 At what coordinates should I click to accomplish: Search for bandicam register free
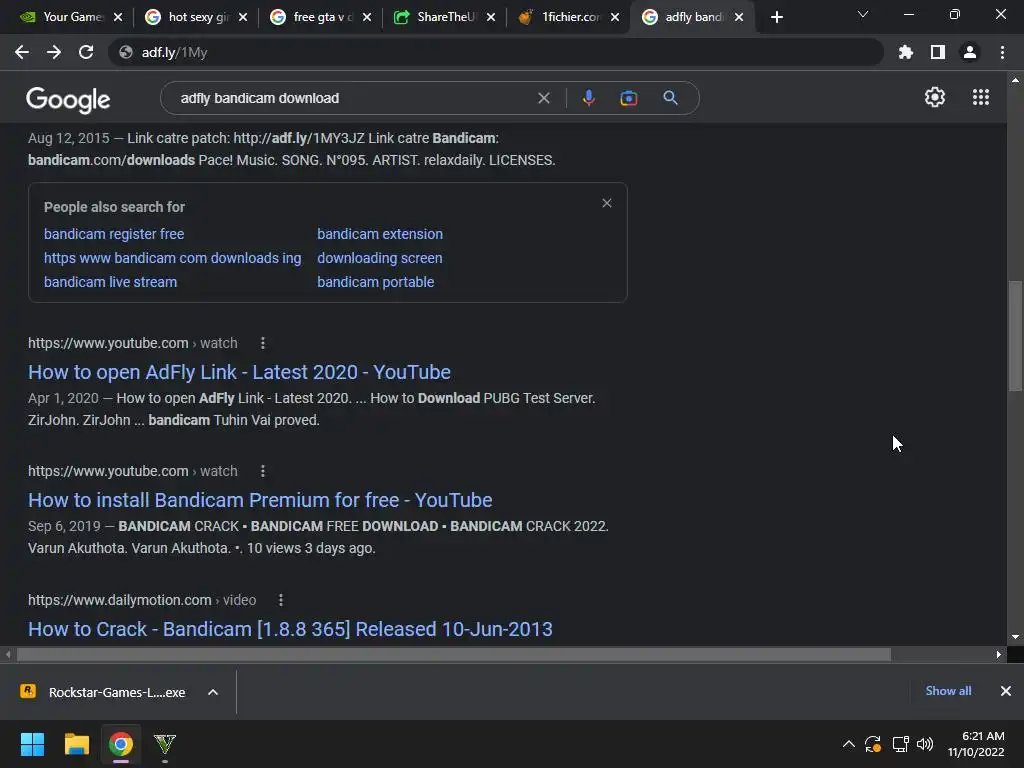click(x=114, y=234)
